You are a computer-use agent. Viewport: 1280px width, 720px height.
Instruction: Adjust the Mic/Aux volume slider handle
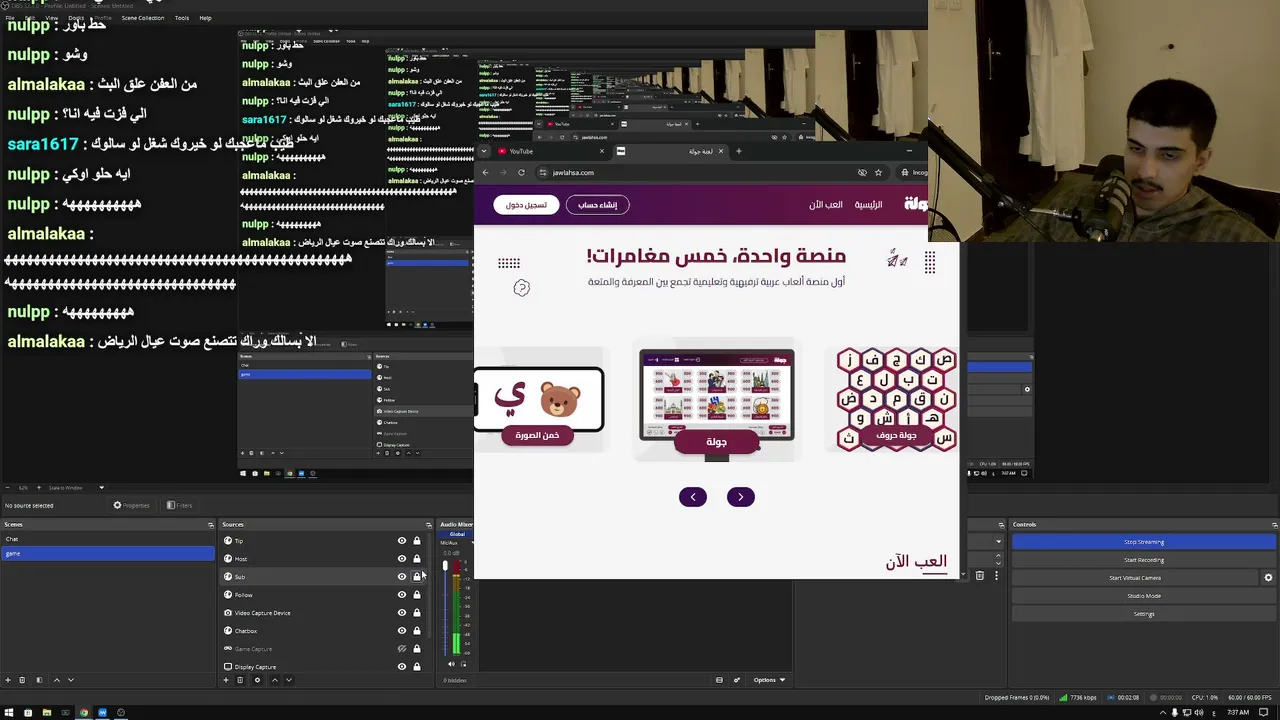pyautogui.click(x=445, y=566)
